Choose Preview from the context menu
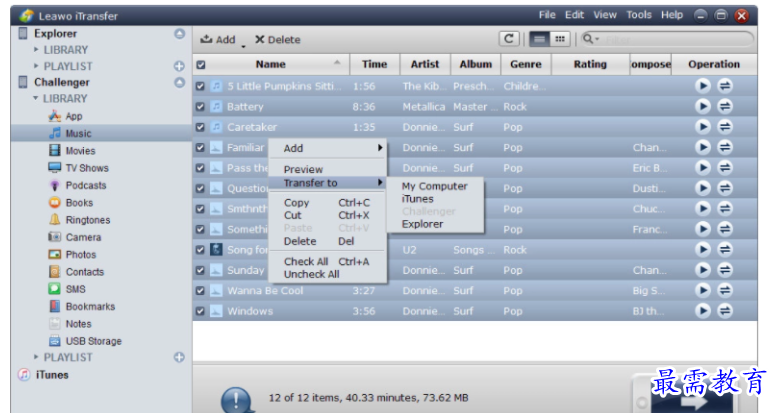 pyautogui.click(x=303, y=169)
